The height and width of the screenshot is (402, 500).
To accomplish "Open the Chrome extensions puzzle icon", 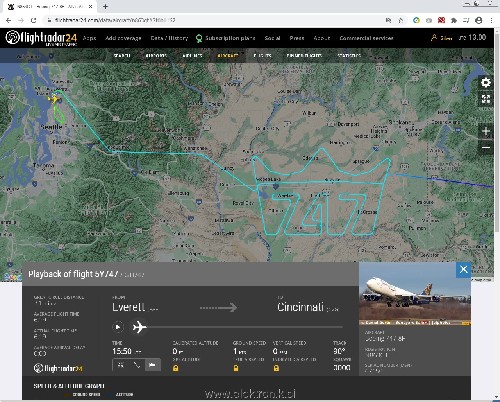I will point(454,20).
